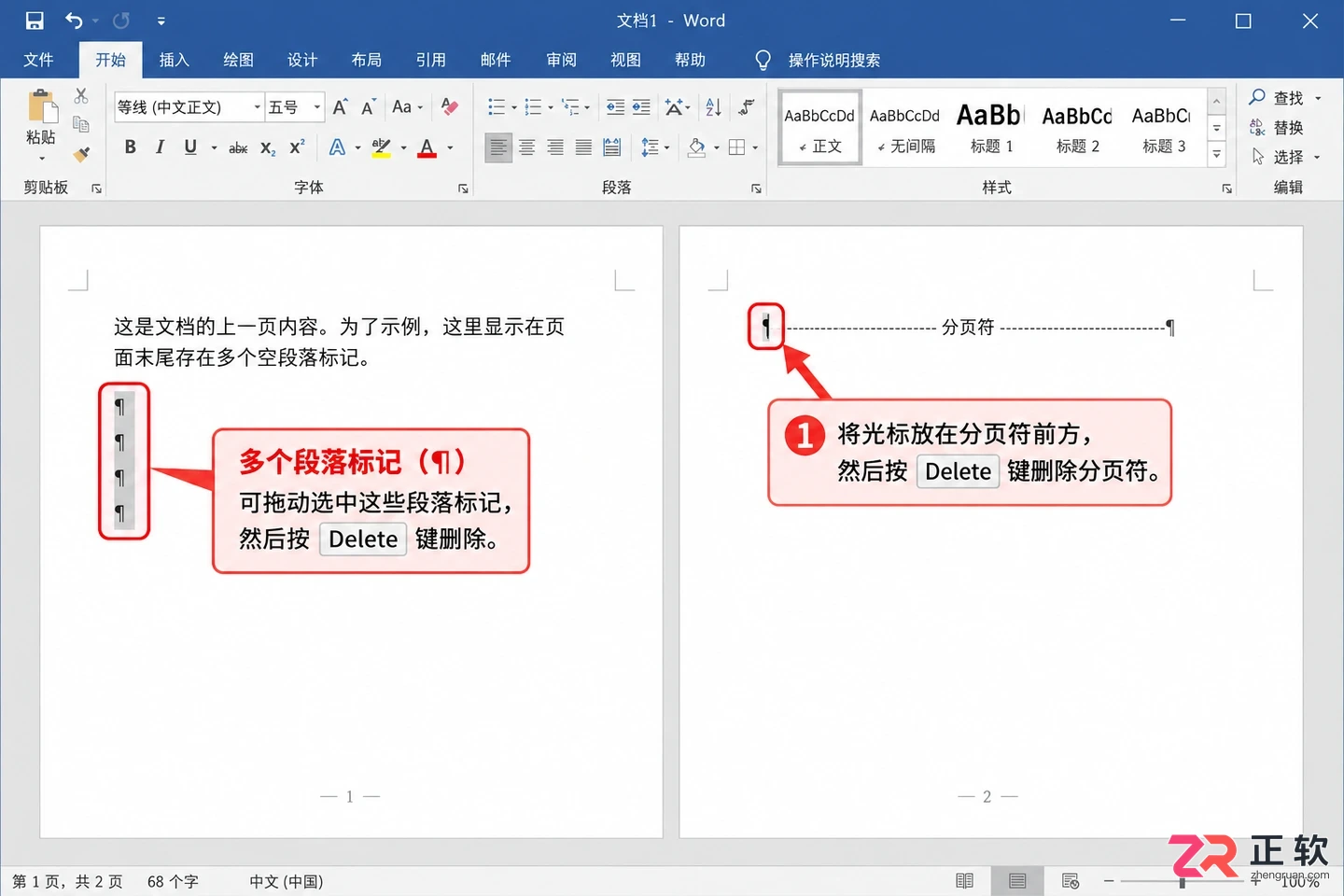Open the Font dialog launcher
This screenshot has width=1344, height=896.
(463, 189)
